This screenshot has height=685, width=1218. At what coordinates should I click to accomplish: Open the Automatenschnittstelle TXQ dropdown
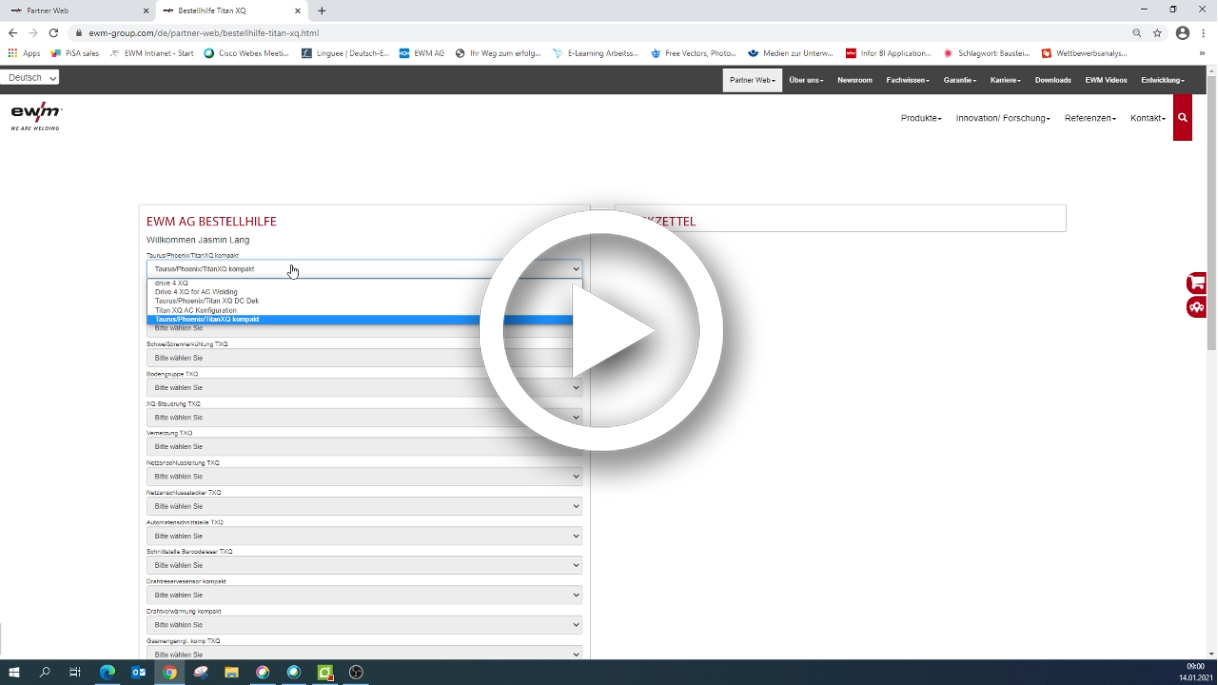pyautogui.click(x=364, y=536)
